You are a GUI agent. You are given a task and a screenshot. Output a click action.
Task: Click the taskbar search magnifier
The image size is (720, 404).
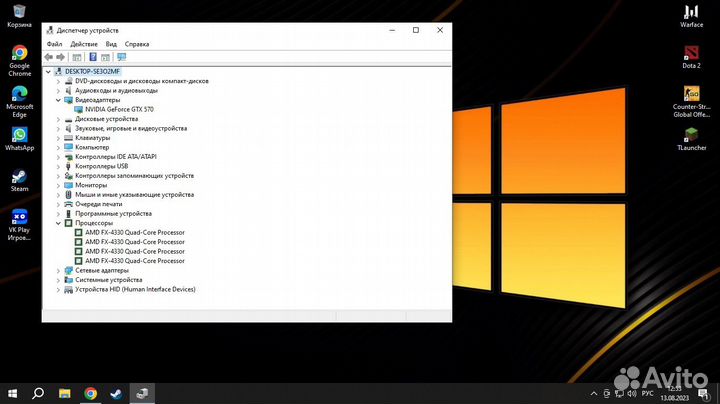[39, 393]
